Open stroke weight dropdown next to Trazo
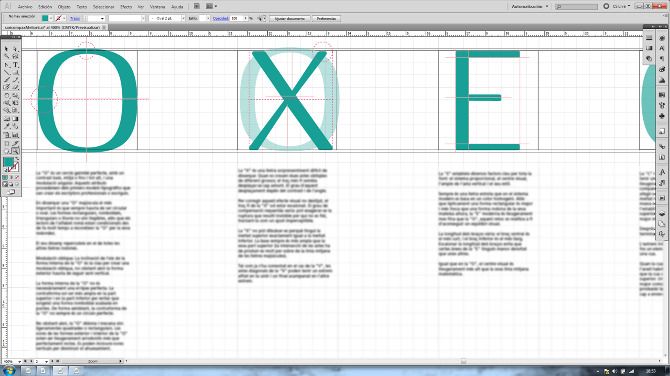Screen dimensions: 670x376 click(102, 19)
